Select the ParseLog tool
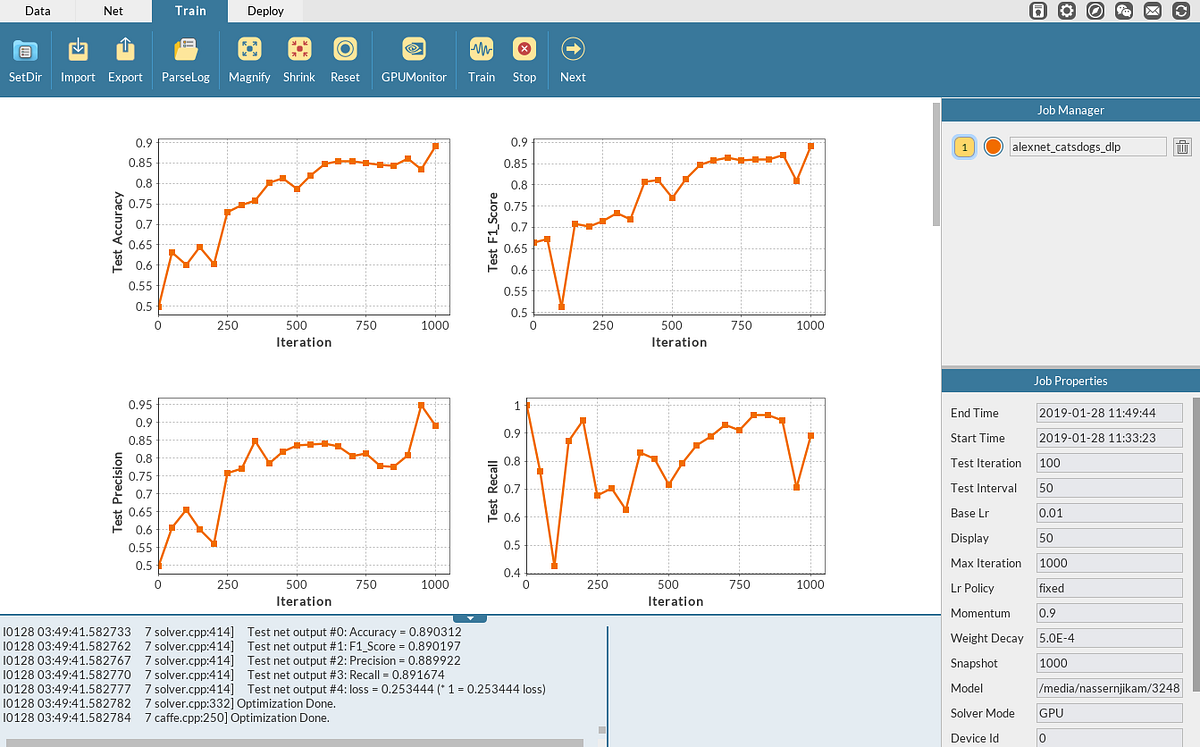This screenshot has width=1200, height=747. (185, 58)
